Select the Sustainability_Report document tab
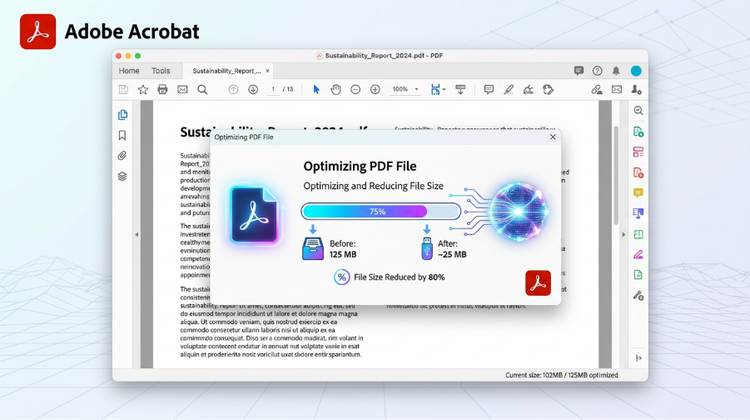 (x=227, y=71)
